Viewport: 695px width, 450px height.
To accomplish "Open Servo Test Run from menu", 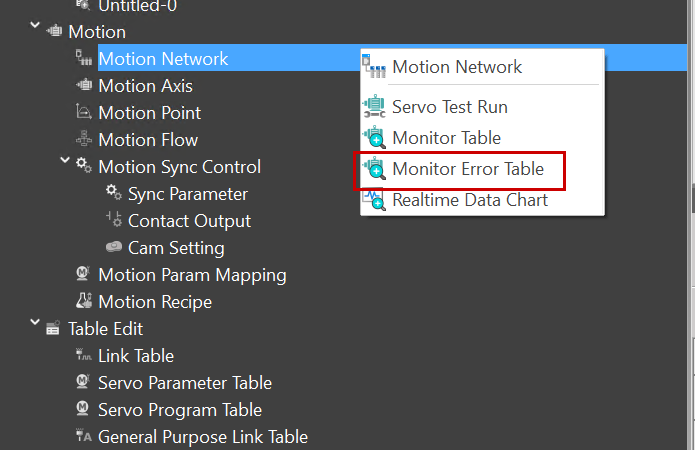I will coord(449,107).
